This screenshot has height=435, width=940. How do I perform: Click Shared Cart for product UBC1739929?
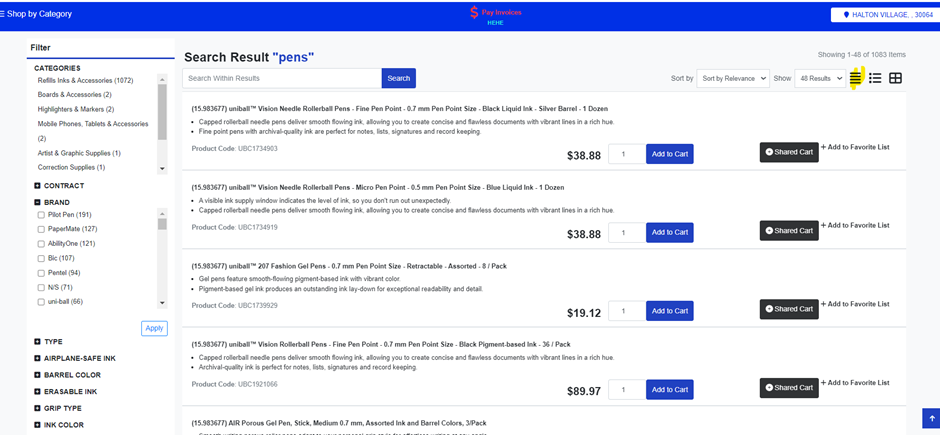[789, 309]
